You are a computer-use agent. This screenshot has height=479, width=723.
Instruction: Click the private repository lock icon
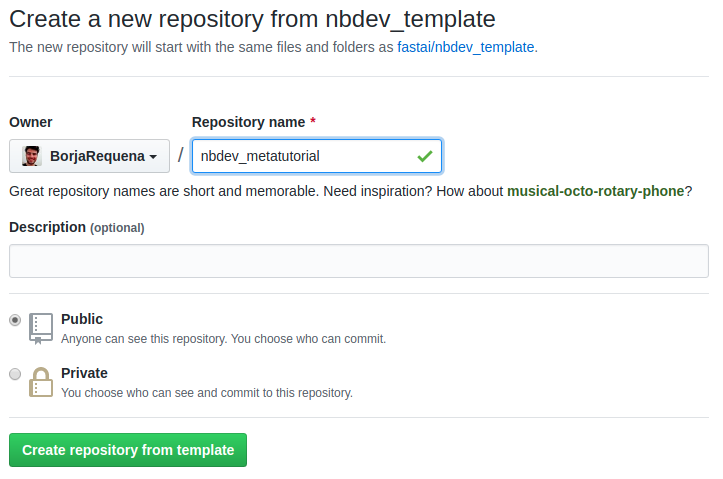coord(41,382)
